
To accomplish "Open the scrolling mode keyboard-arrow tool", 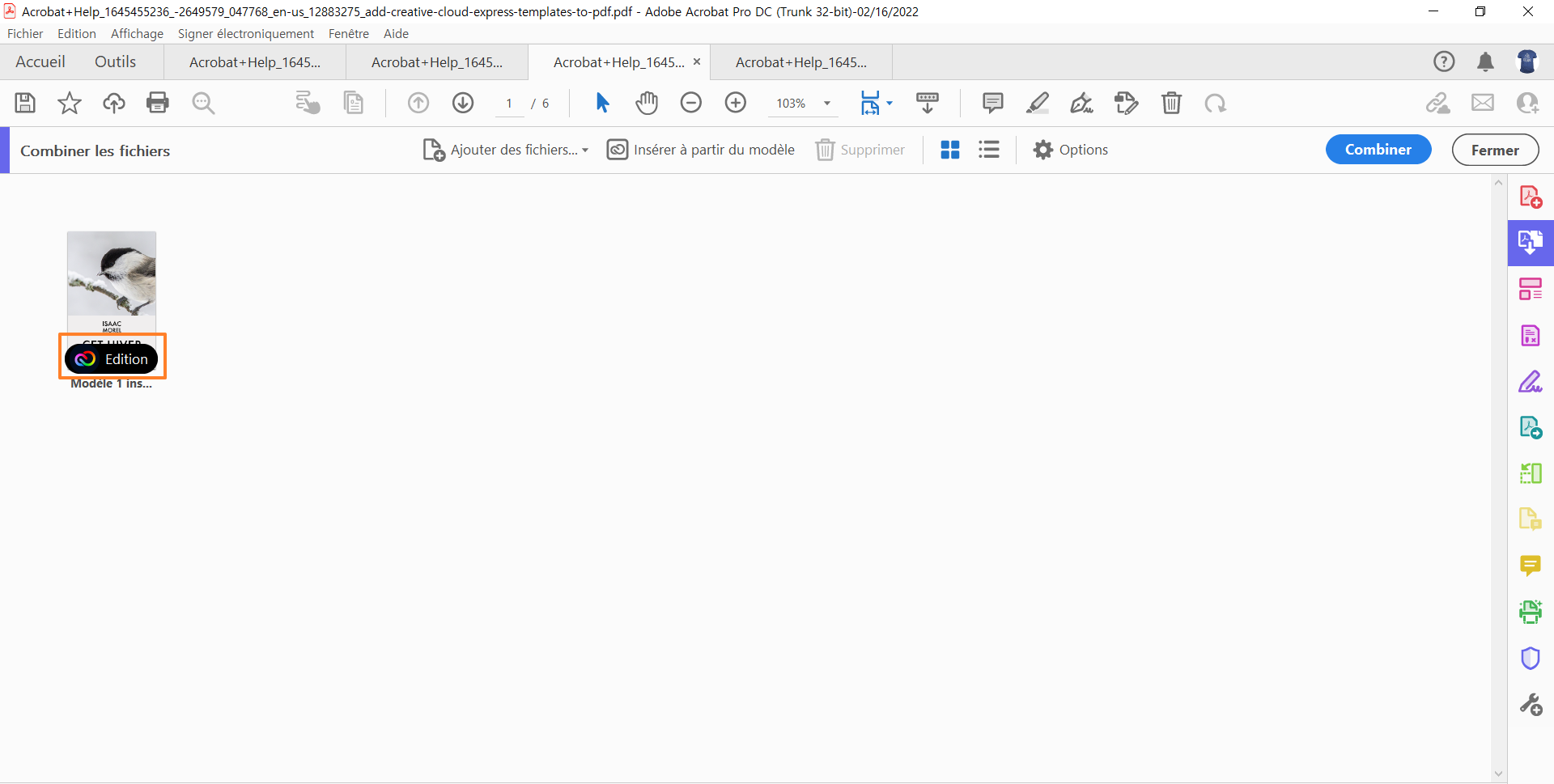I will click(x=927, y=103).
